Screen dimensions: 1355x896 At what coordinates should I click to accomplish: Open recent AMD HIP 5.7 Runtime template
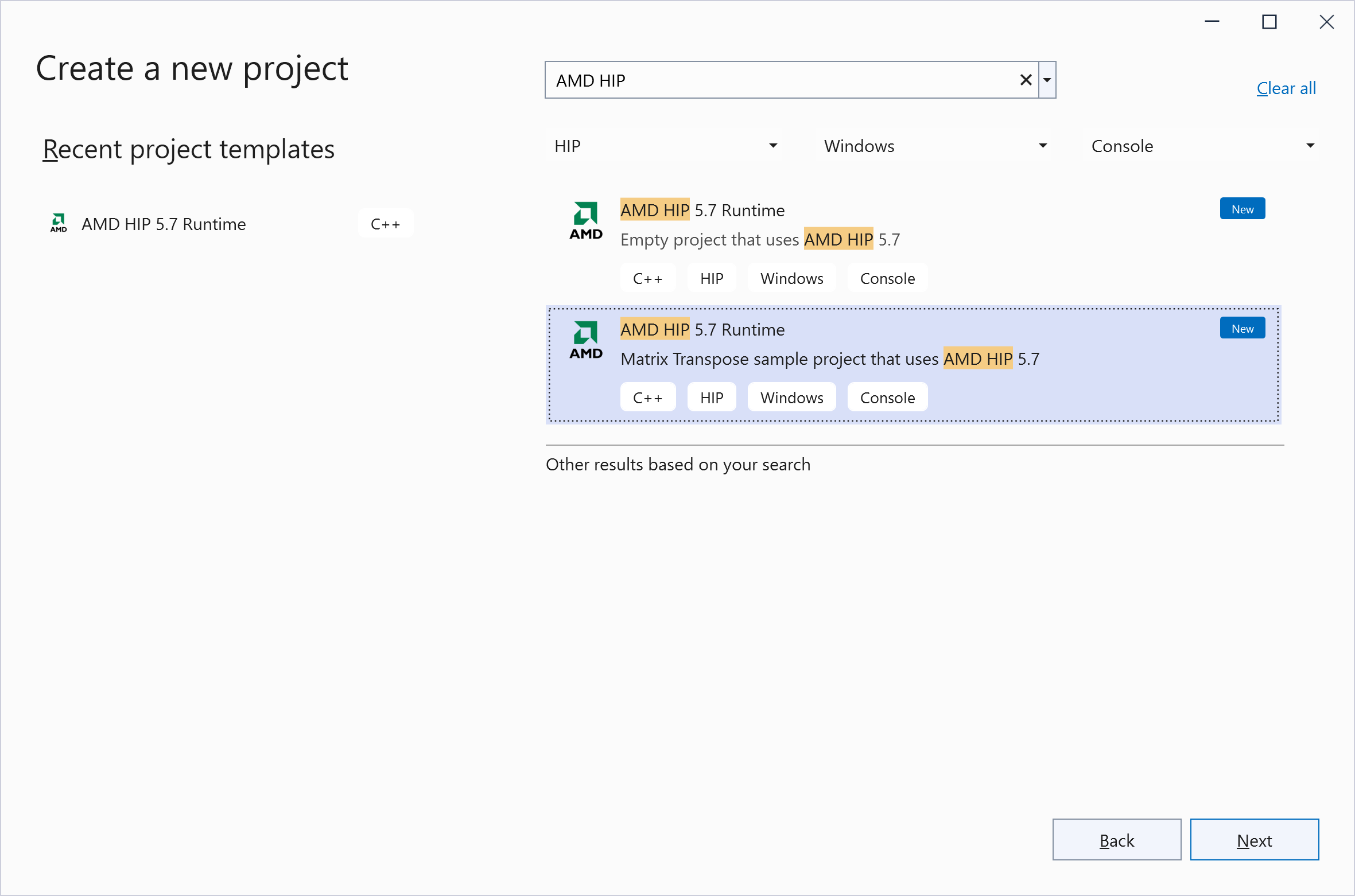[164, 224]
